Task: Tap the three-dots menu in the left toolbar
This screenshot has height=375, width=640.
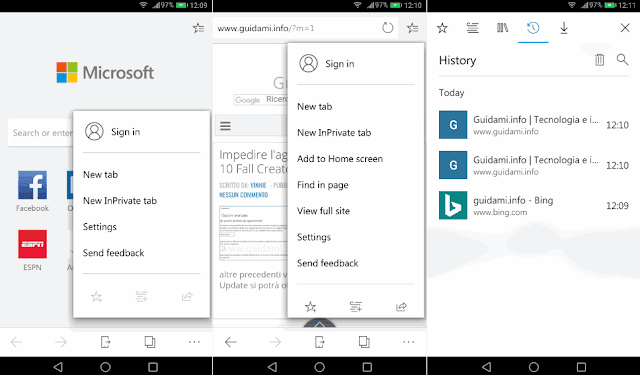Action: click(x=194, y=342)
